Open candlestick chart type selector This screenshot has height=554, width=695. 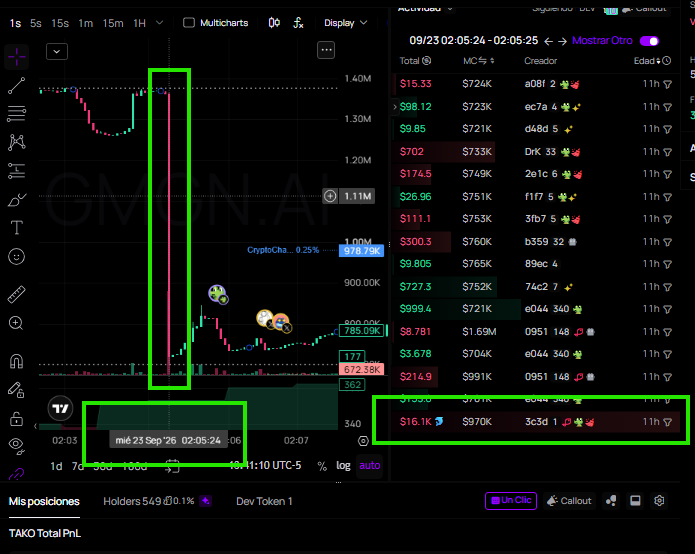[x=274, y=23]
